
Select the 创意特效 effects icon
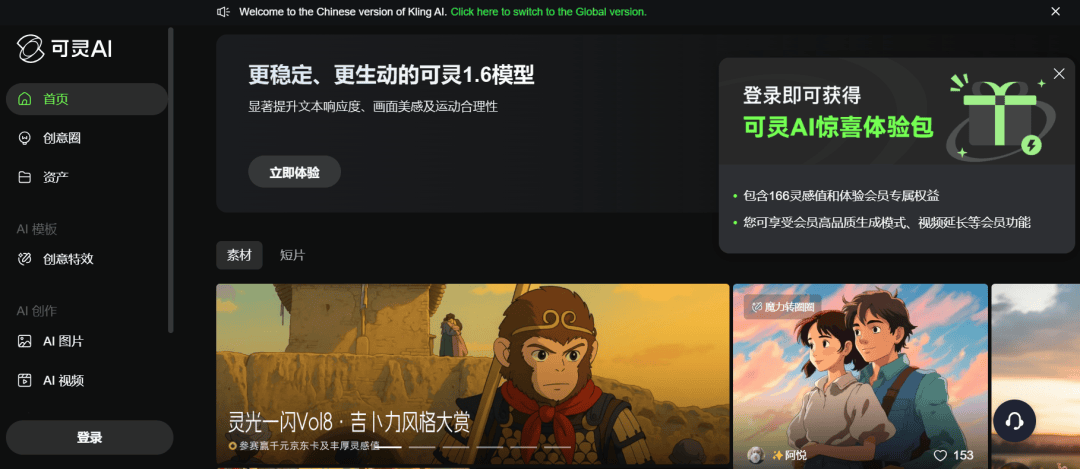coord(25,260)
